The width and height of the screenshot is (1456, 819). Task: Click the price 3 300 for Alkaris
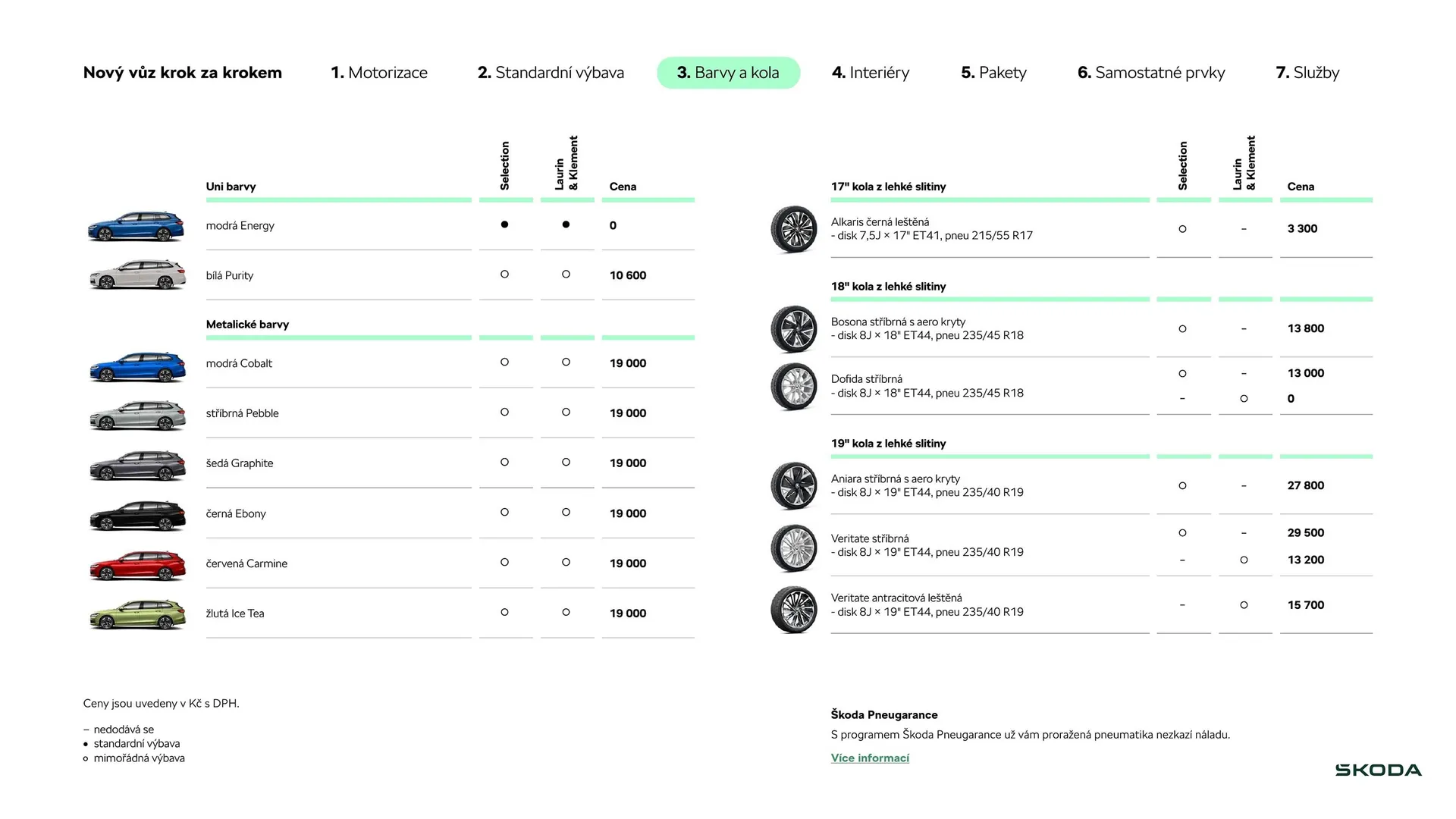click(1302, 229)
